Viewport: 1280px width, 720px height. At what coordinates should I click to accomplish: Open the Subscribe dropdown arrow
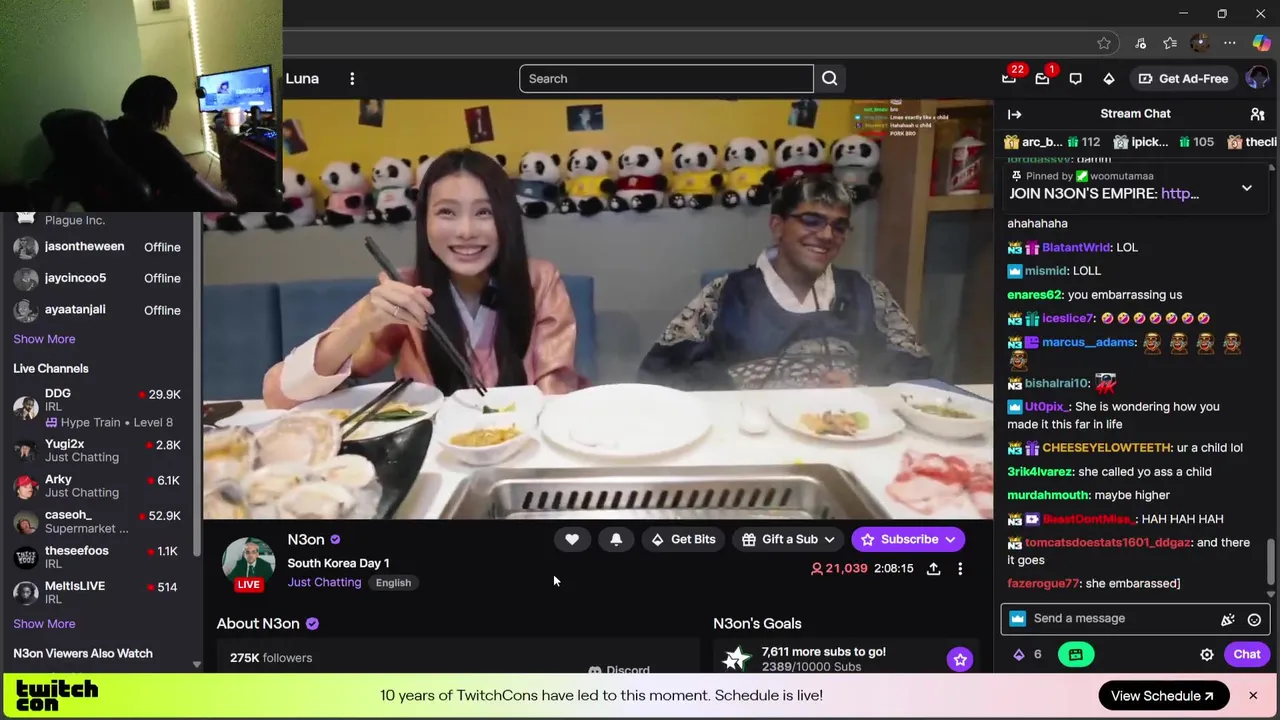point(950,540)
